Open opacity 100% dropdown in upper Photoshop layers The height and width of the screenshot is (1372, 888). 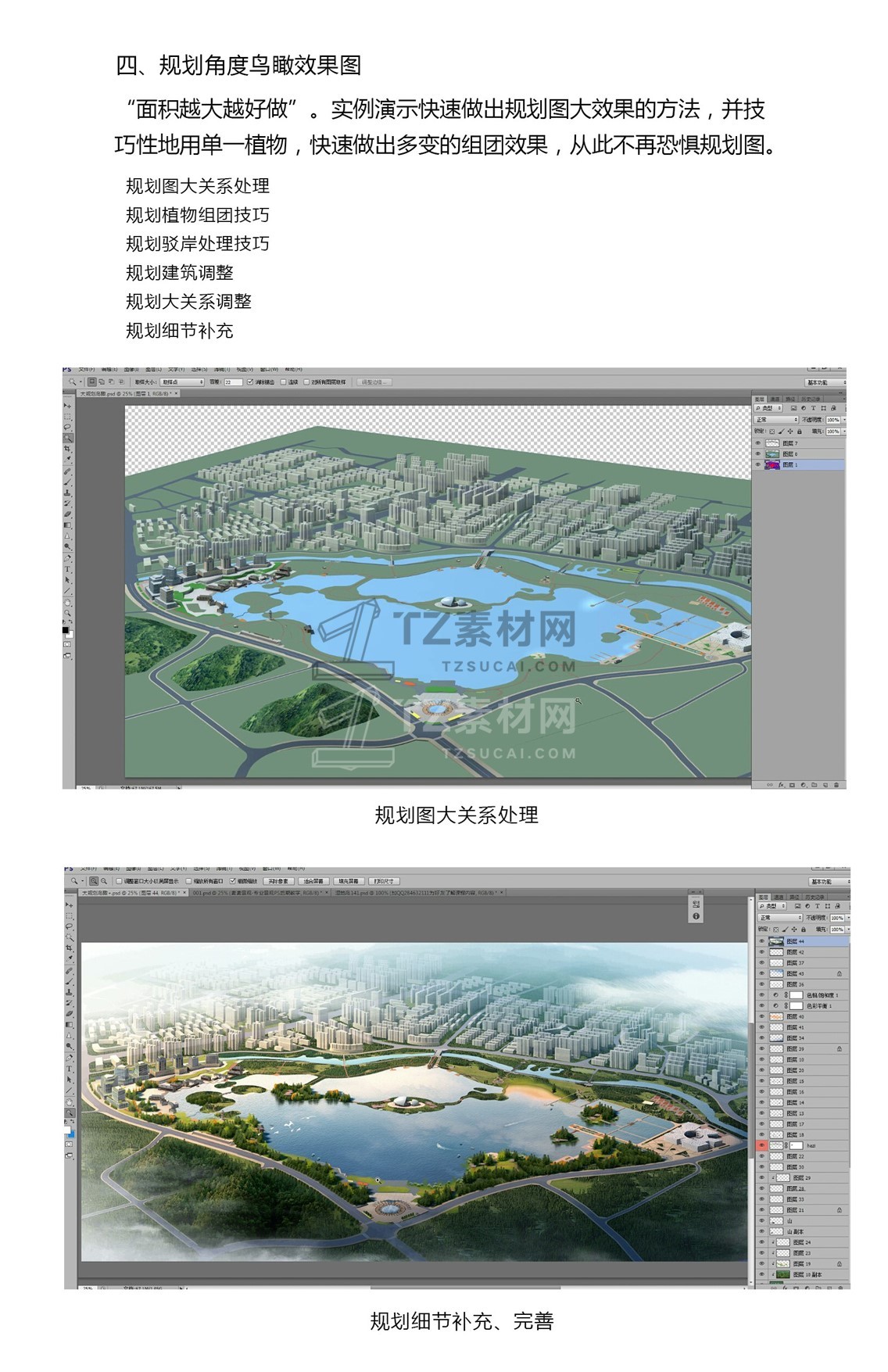coord(844,420)
